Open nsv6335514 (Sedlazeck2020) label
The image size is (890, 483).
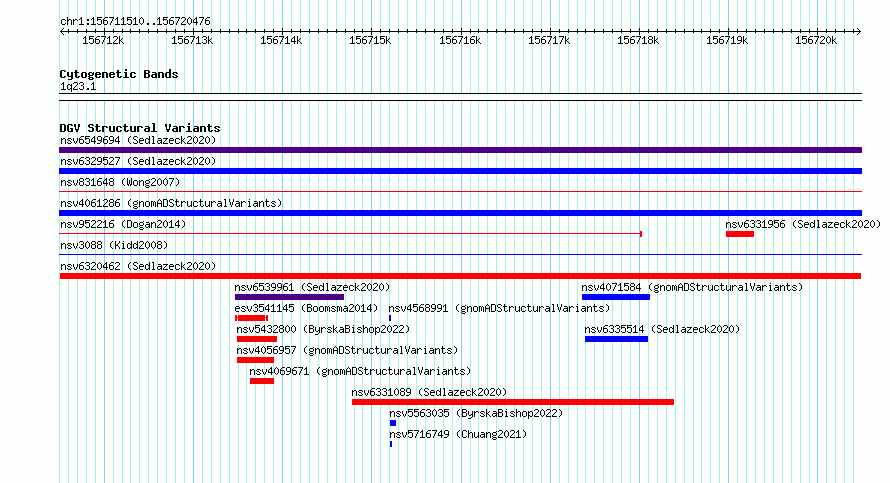pos(662,329)
